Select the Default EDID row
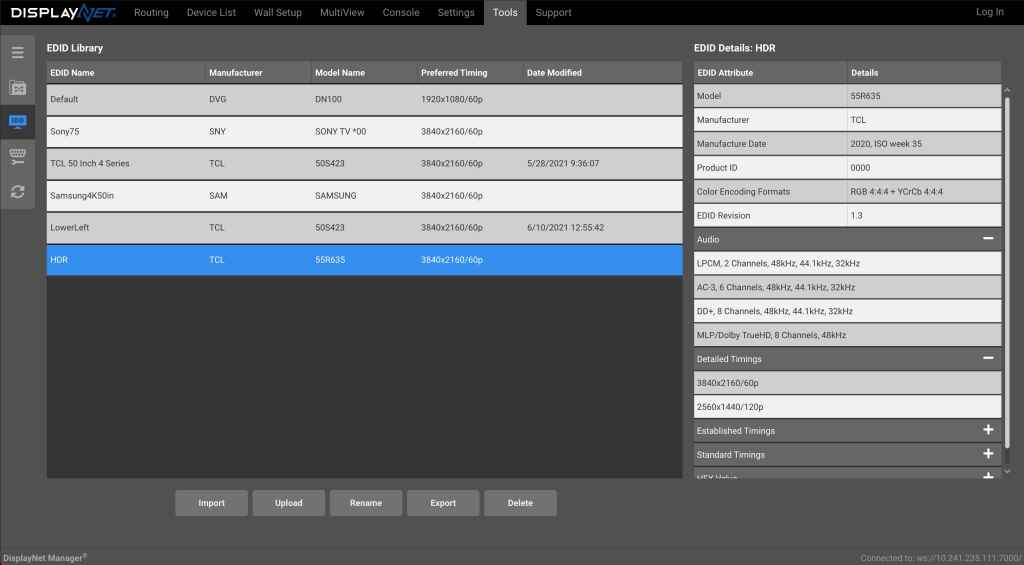Screen dimensions: 1024x565 [x=364, y=99]
